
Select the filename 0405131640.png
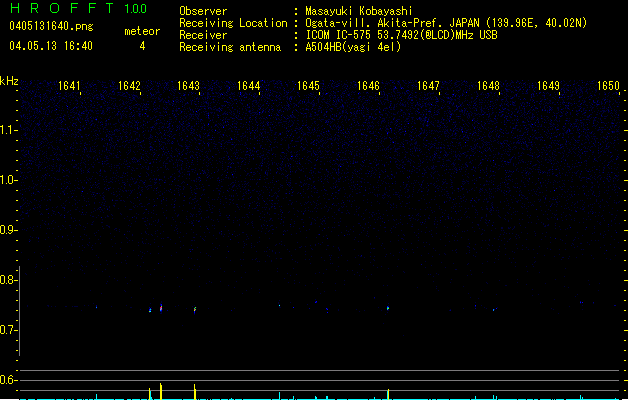pyautogui.click(x=51, y=26)
